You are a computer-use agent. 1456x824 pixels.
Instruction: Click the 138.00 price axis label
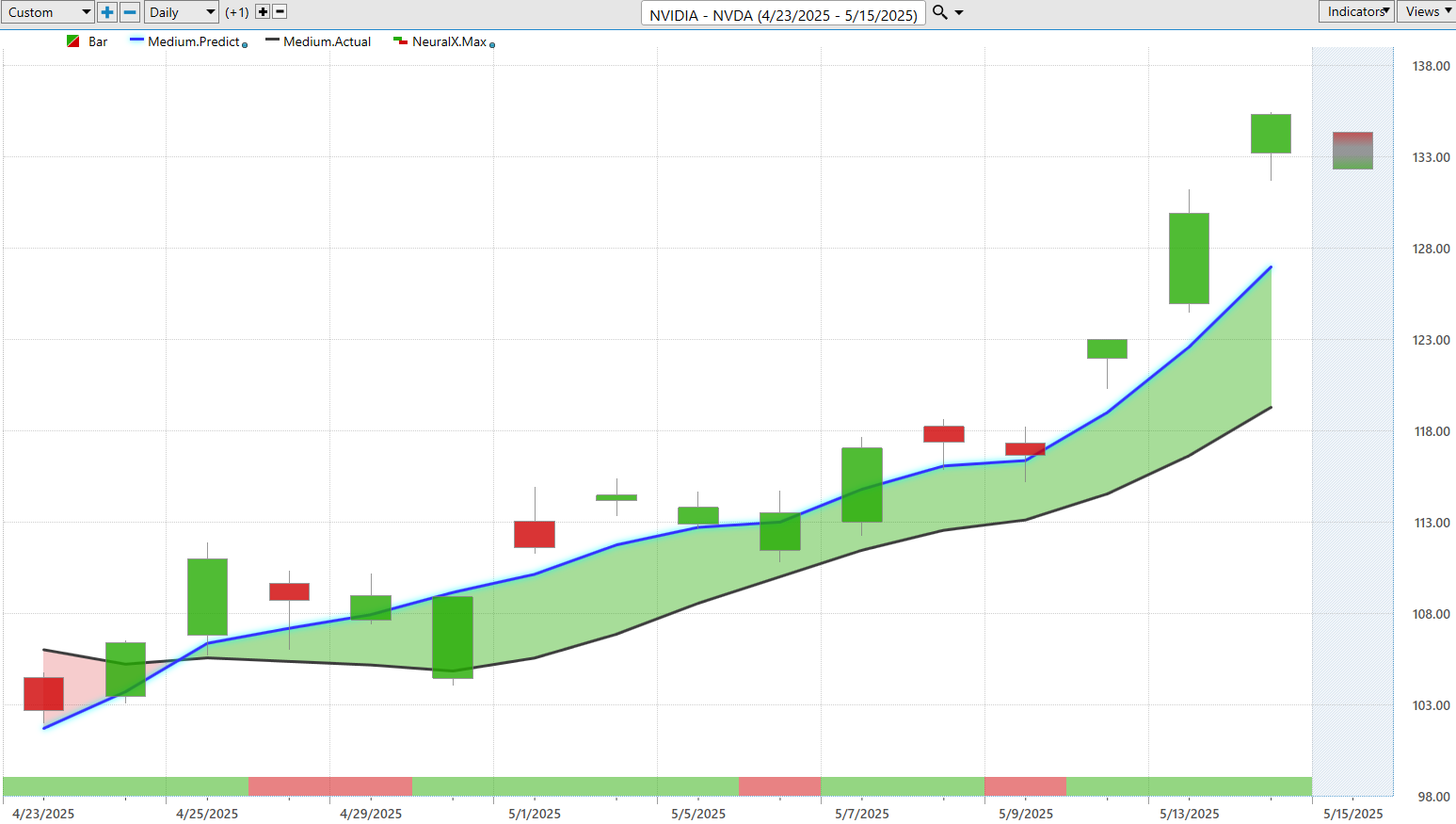(1431, 66)
